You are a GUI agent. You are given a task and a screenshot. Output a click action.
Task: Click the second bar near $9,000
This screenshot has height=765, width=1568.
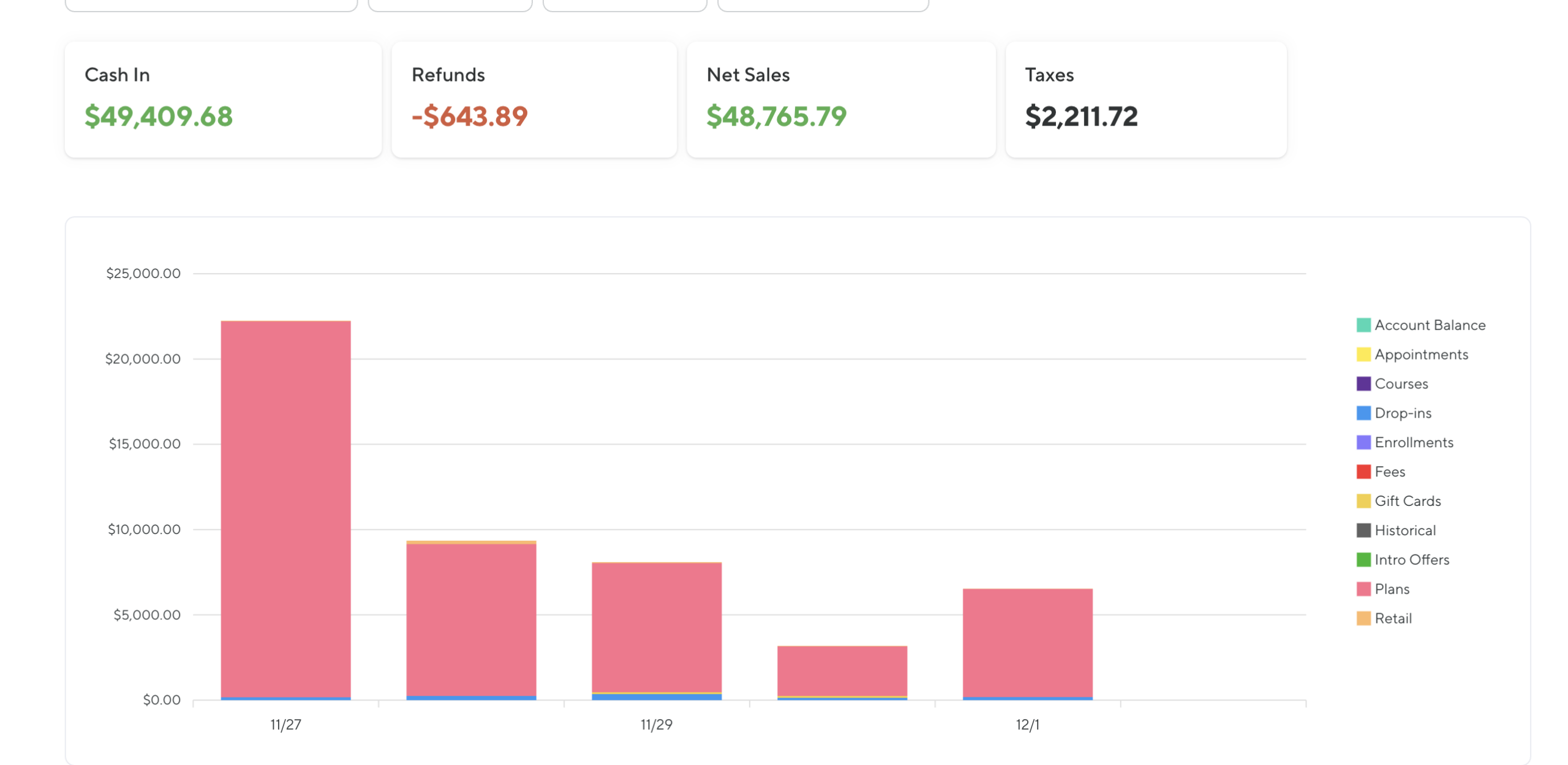(x=471, y=619)
